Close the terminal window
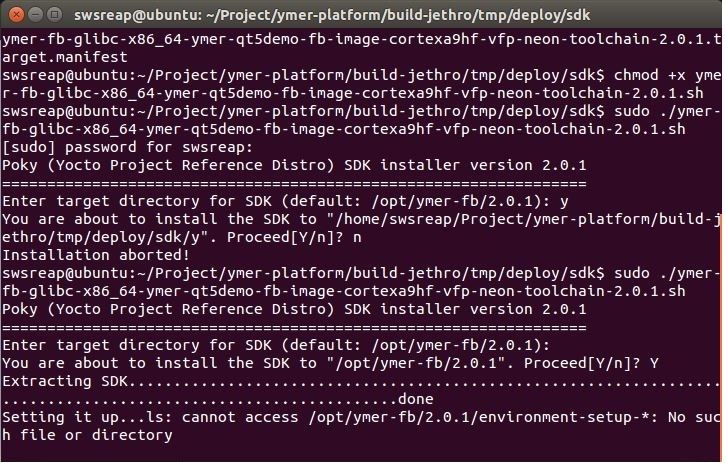This screenshot has width=725, height=463. [x=14, y=16]
